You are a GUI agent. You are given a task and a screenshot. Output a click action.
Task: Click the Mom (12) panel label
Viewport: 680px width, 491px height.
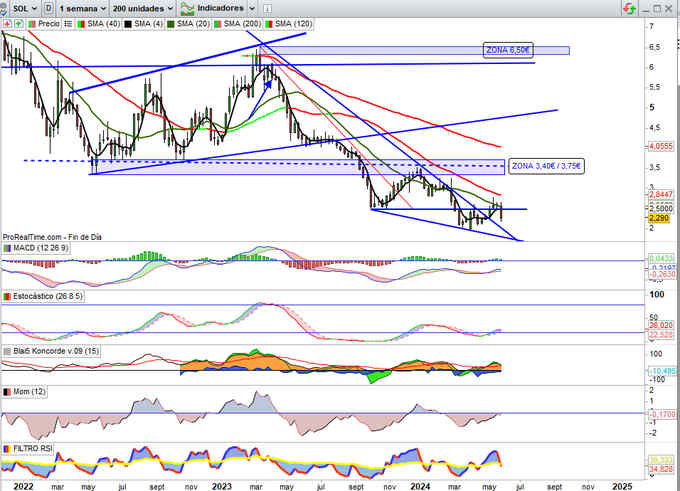pyautogui.click(x=29, y=392)
